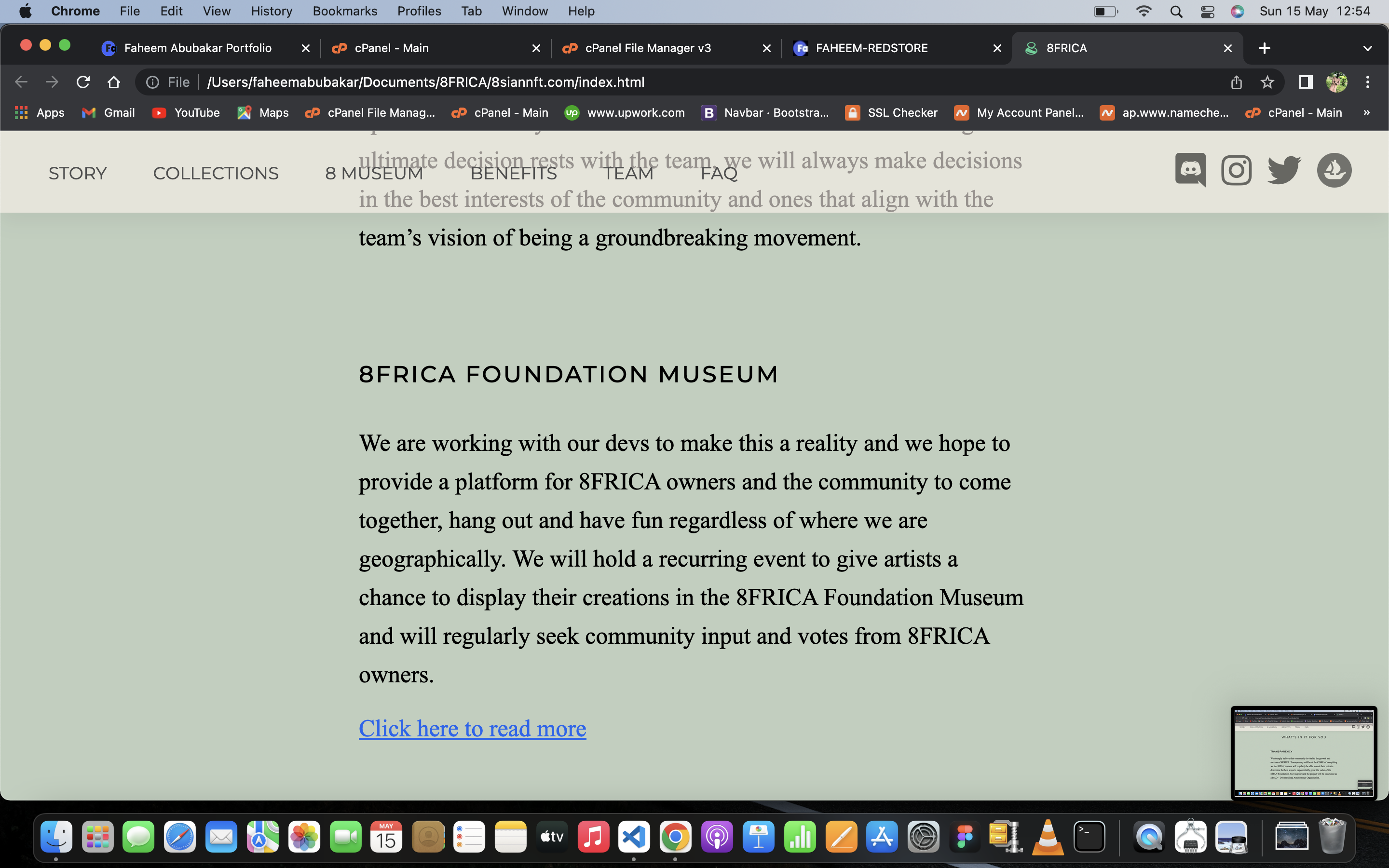
Task: Launch Terminal from the Dock
Action: [1089, 837]
